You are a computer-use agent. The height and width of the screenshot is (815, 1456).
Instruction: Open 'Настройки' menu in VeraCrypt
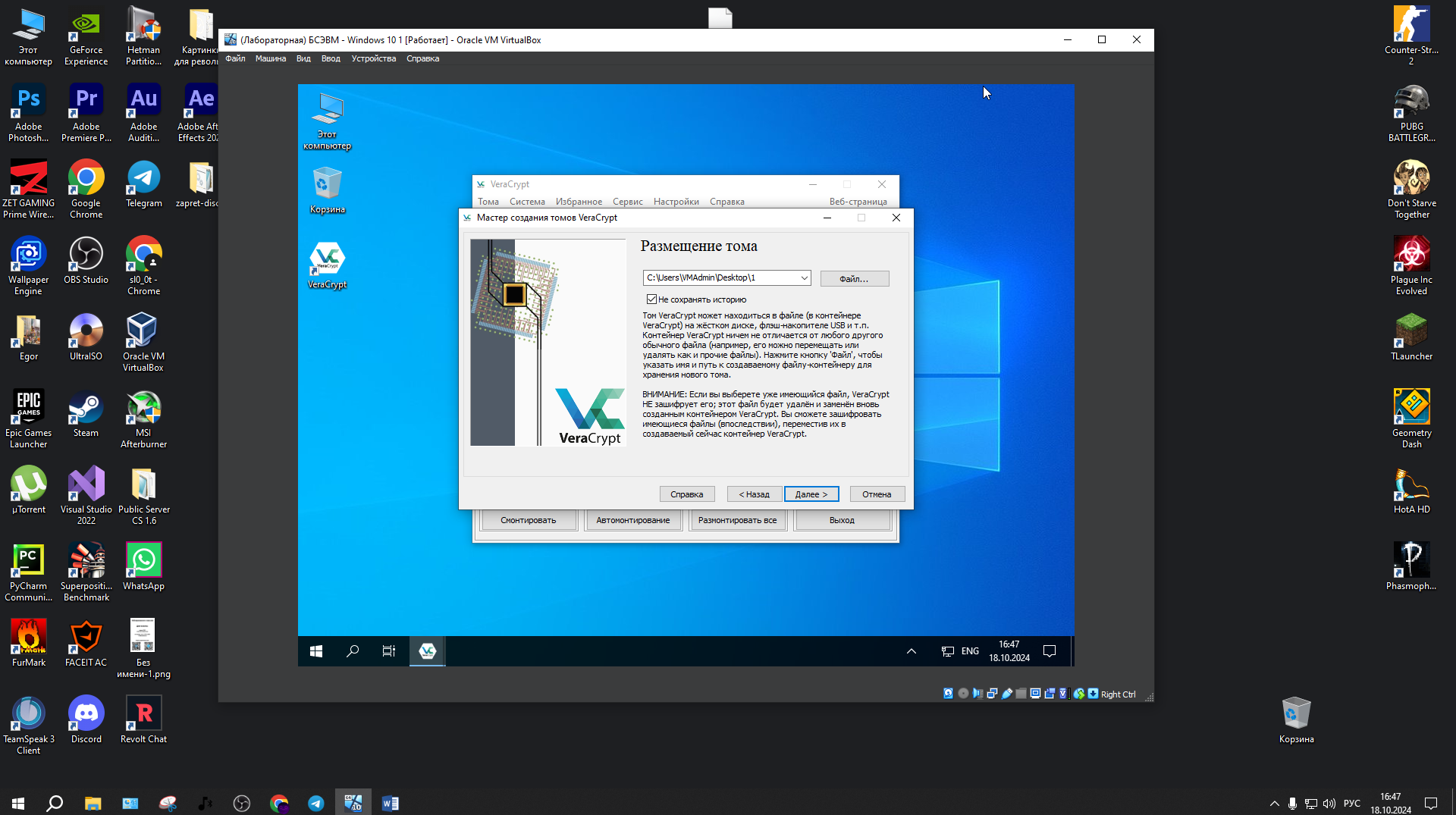pyautogui.click(x=676, y=202)
